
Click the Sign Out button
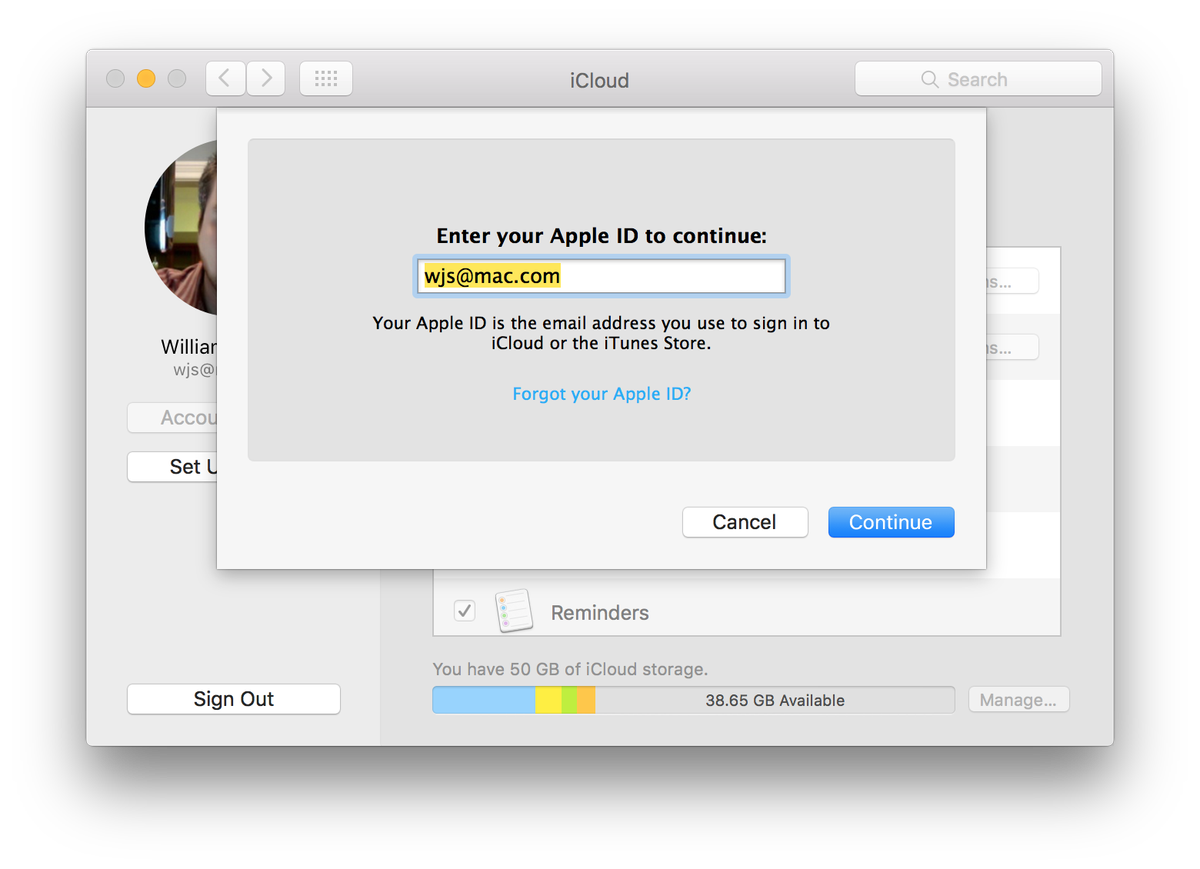pos(234,699)
